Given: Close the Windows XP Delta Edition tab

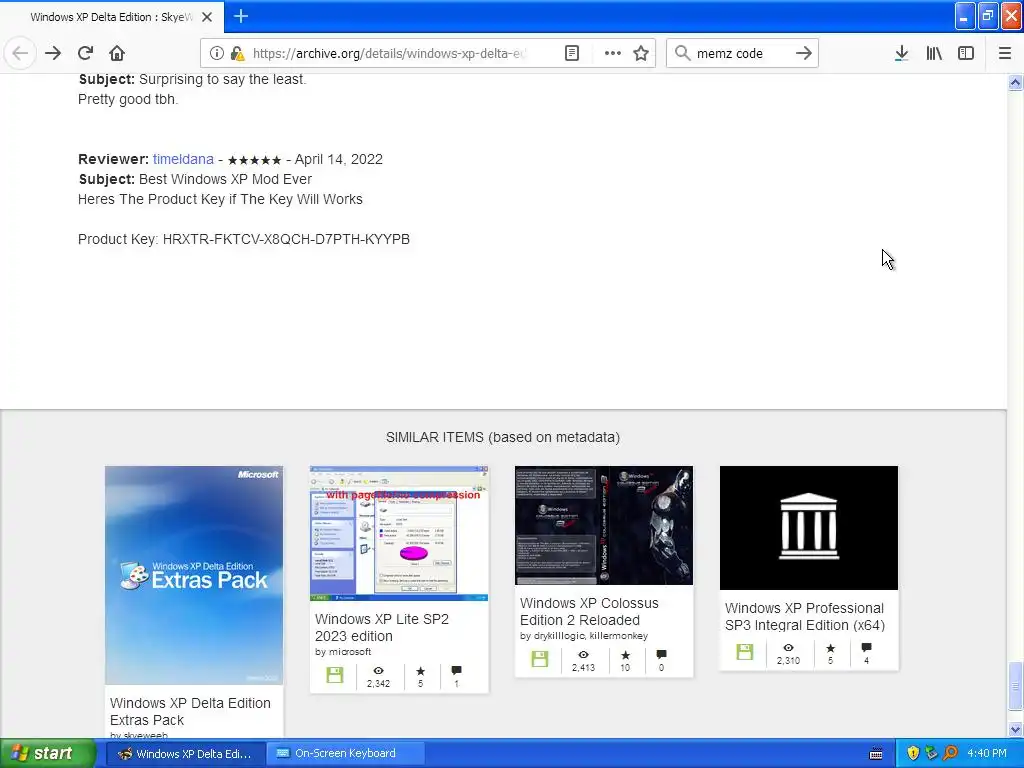Looking at the screenshot, I should [x=207, y=17].
